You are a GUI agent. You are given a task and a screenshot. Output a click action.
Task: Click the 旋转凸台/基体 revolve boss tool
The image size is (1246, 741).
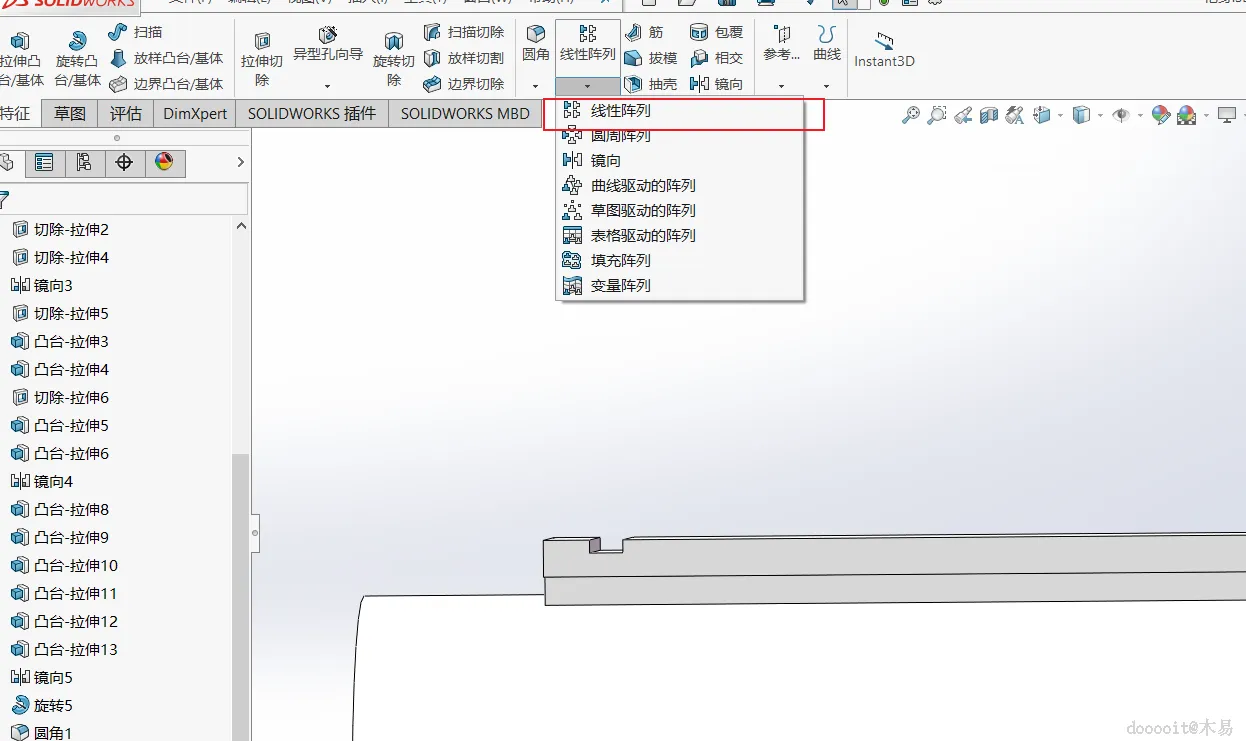[77, 59]
